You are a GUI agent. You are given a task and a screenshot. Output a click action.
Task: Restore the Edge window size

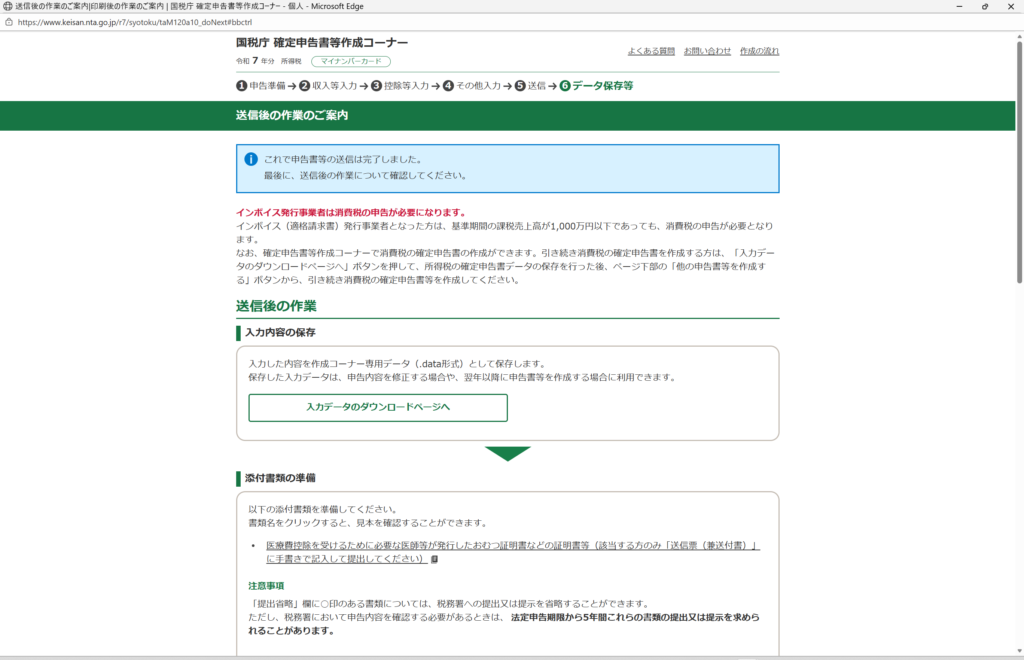(x=985, y=6)
